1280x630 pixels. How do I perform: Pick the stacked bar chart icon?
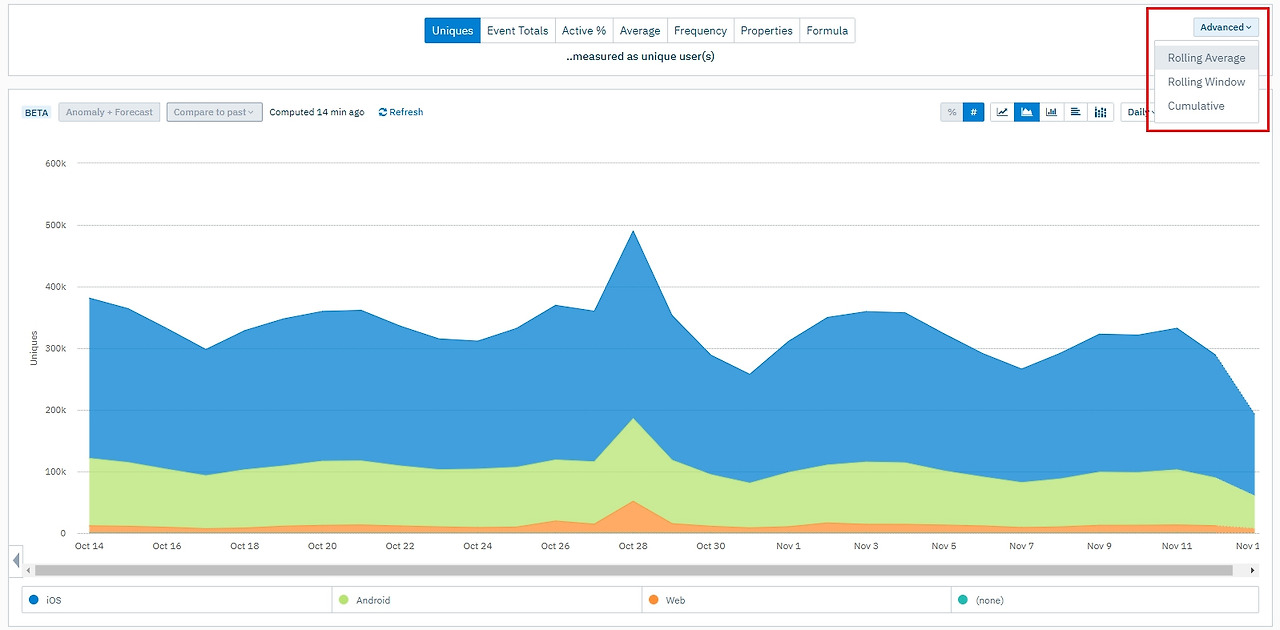pyautogui.click(x=1101, y=112)
